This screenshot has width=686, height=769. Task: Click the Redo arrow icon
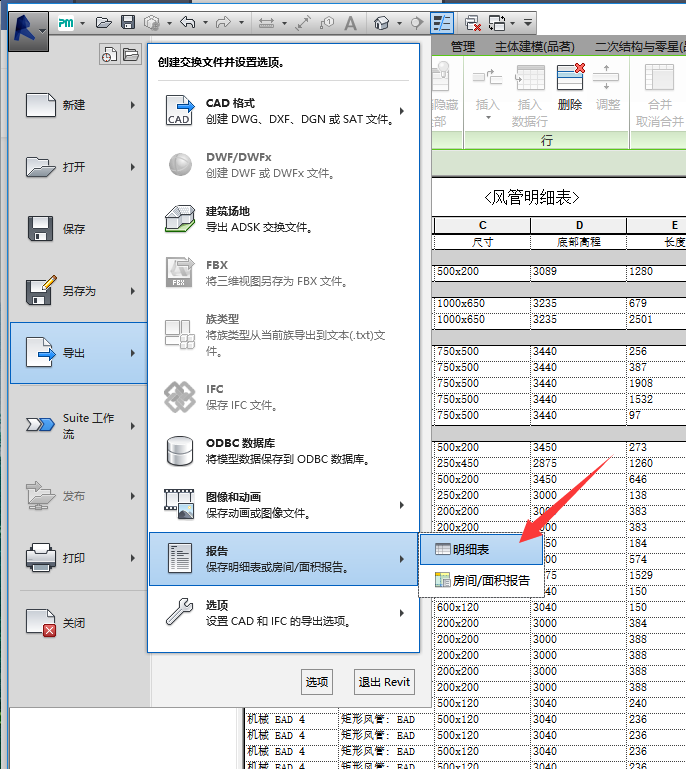224,23
